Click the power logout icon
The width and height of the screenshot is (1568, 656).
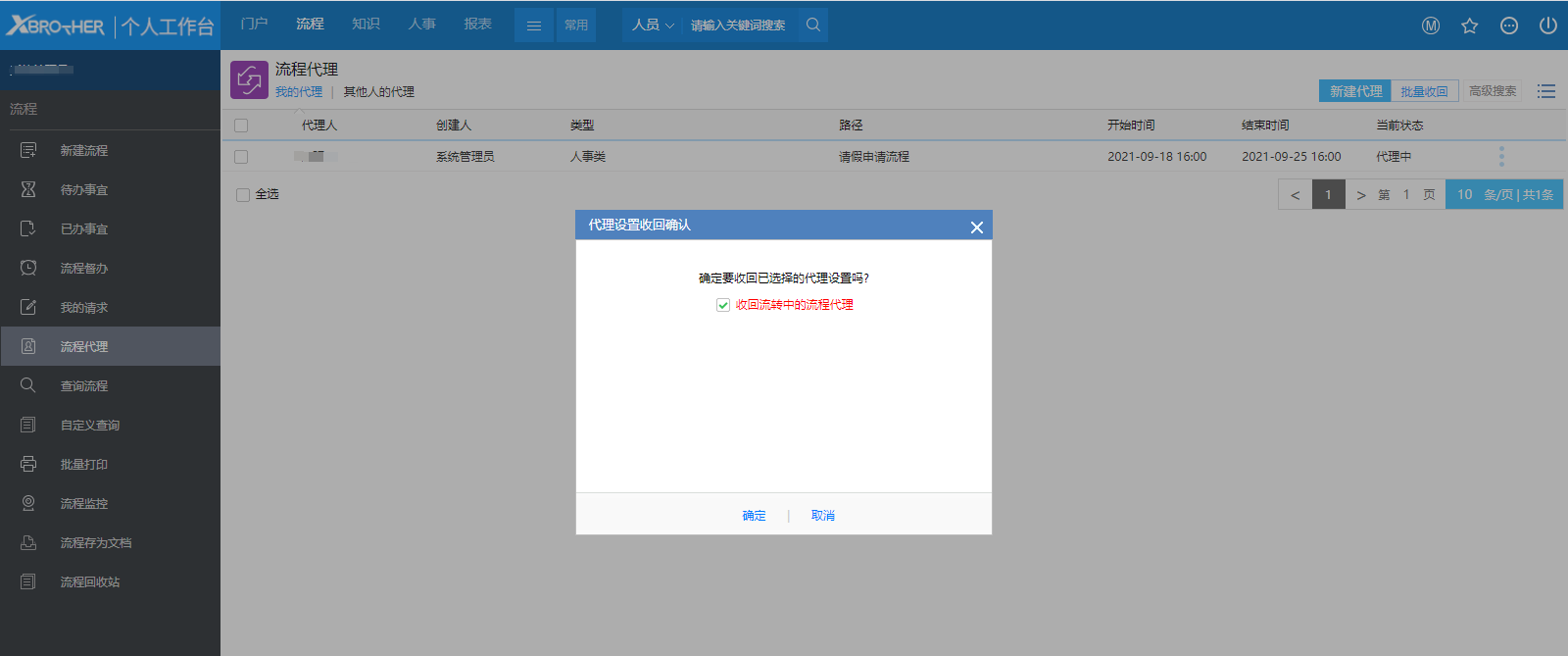coord(1548,25)
